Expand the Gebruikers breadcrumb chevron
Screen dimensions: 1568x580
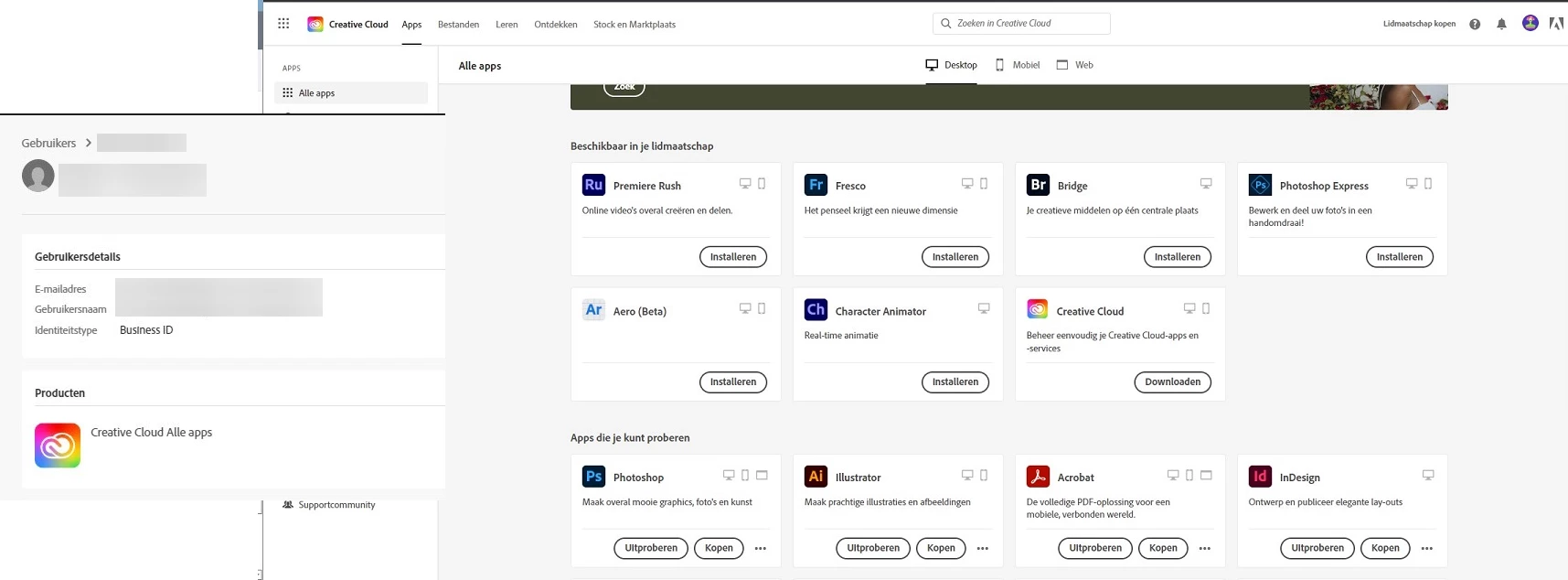[89, 143]
